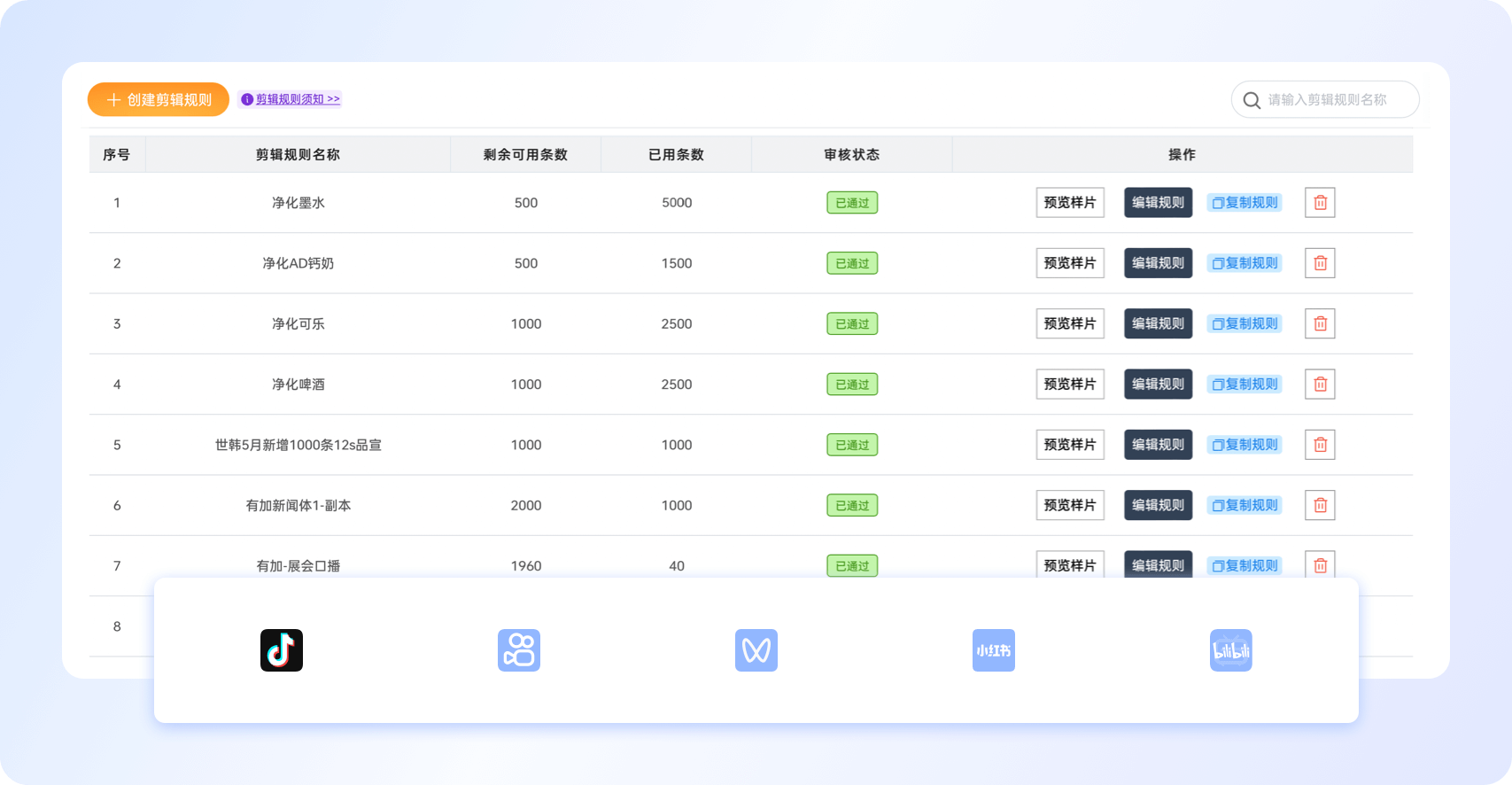
Task: Copy the 净化AD钙奶 rule
Action: 1244,263
